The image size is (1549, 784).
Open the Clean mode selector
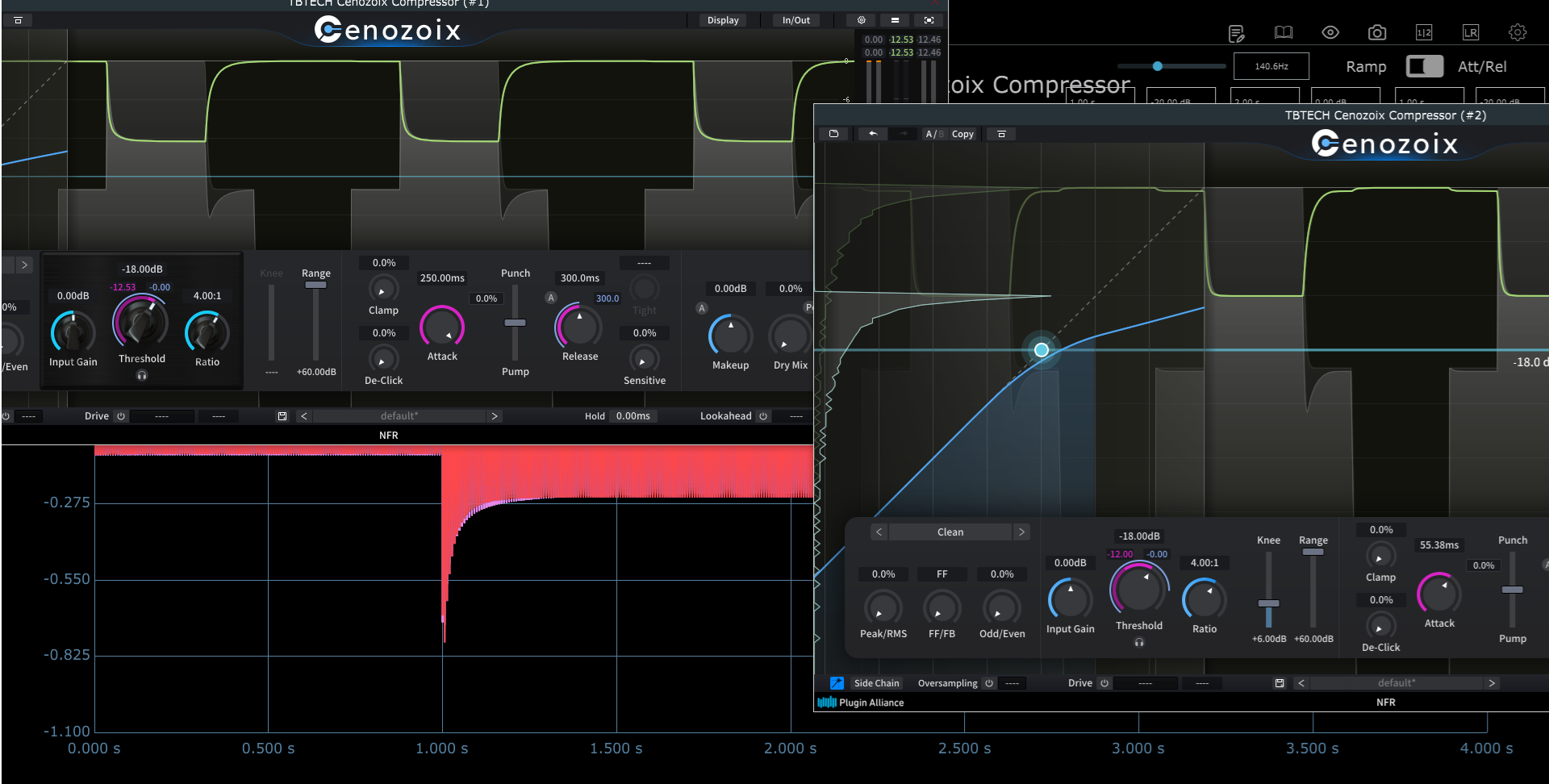point(950,532)
